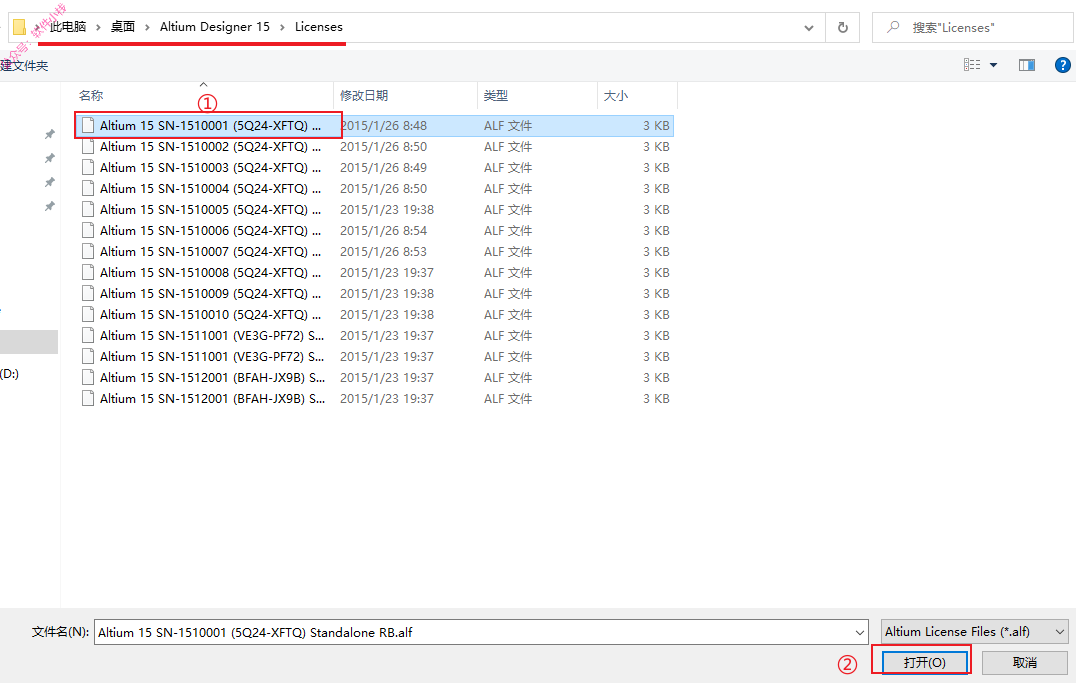The image size is (1076, 683).
Task: Click the folder icon in the address bar
Action: 19,27
